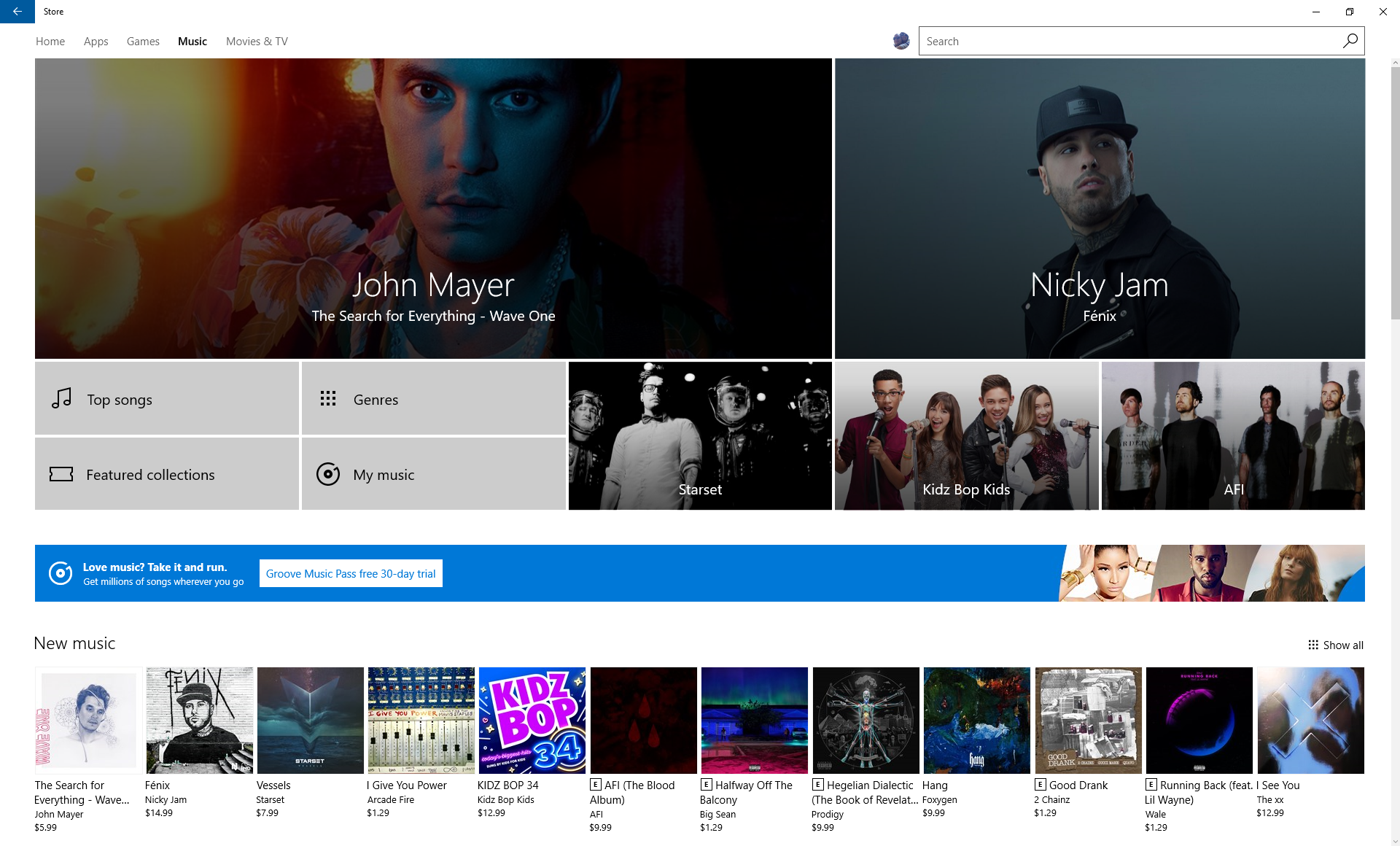The image size is (1400, 846).
Task: Click Show all for New music
Action: coord(1336,645)
